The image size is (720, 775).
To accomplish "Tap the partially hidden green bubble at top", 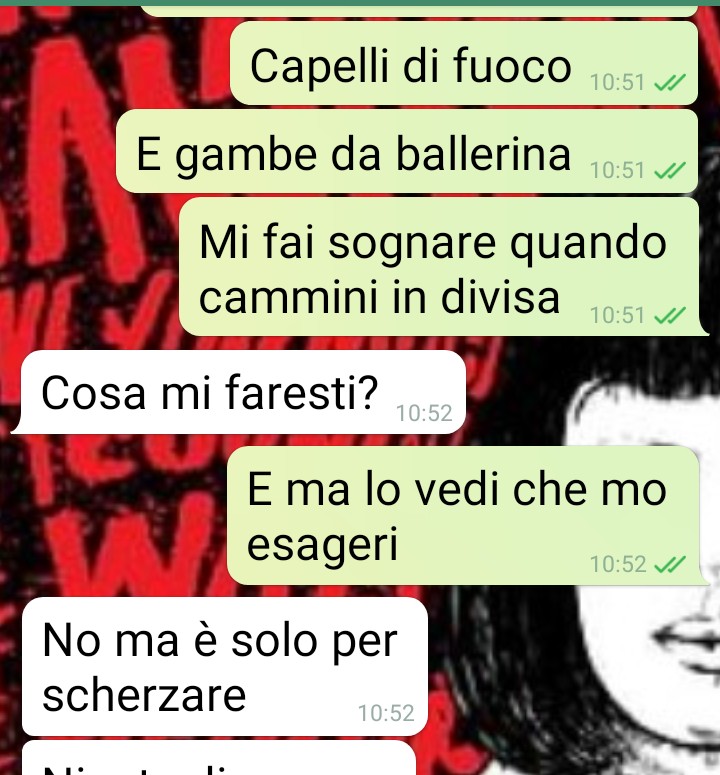I will [x=420, y=11].
